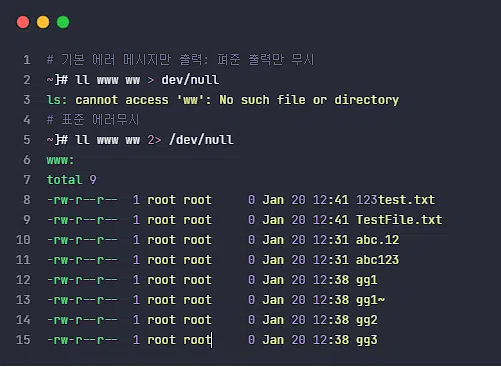Click the gg1~ backup filename

[370, 300]
